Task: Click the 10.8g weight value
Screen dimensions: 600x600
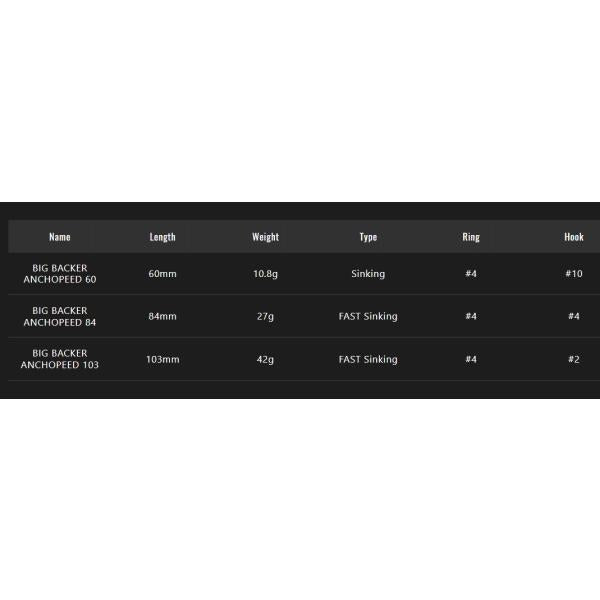Action: (x=266, y=274)
